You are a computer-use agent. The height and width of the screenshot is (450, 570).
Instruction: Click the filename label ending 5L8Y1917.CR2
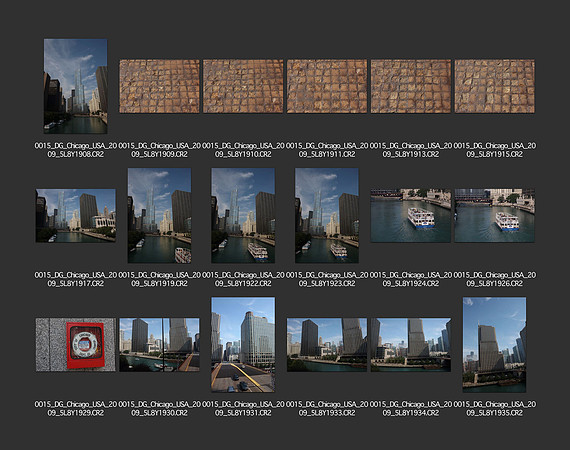coord(76,279)
